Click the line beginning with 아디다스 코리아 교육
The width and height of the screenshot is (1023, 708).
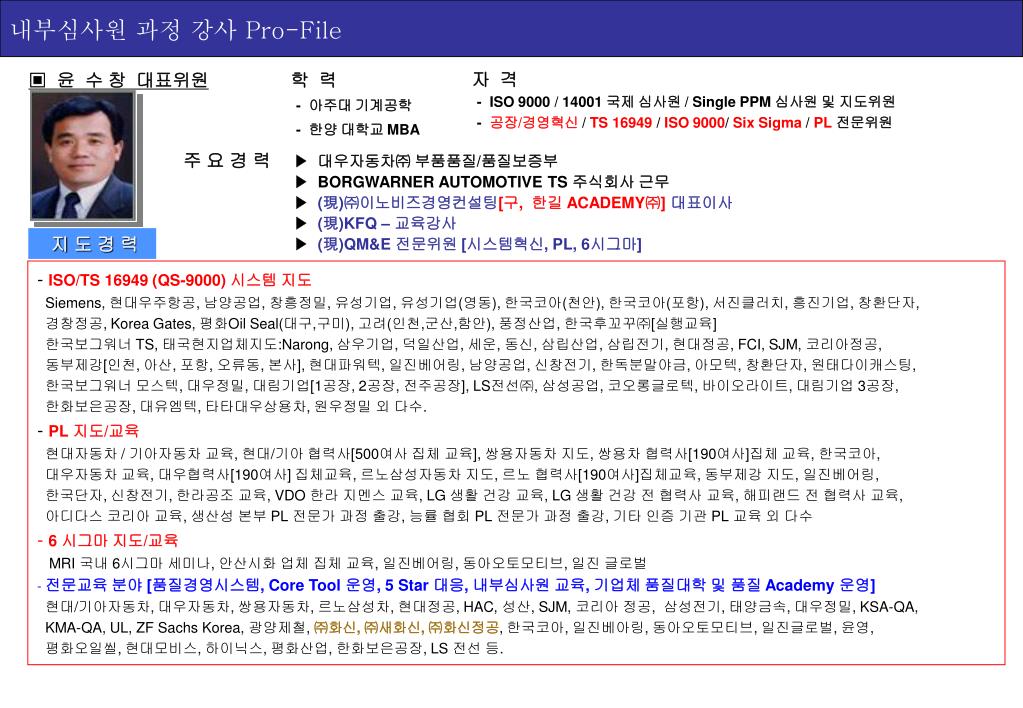(x=429, y=516)
